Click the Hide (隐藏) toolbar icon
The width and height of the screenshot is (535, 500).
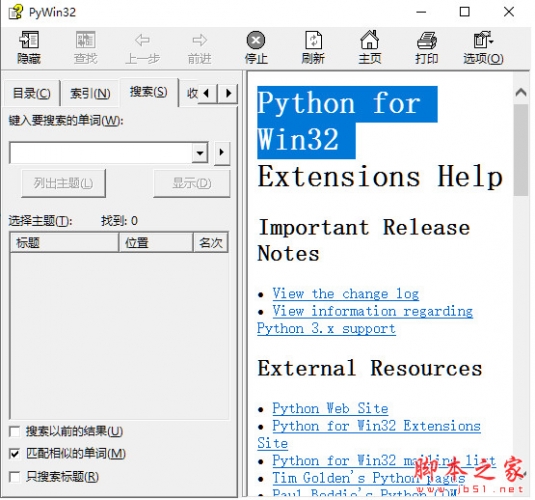[29, 40]
